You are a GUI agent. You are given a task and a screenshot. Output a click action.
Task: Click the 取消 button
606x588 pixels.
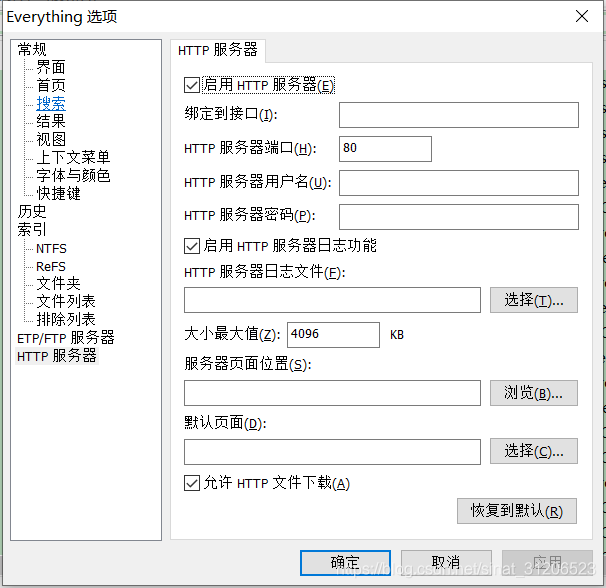click(x=446, y=563)
